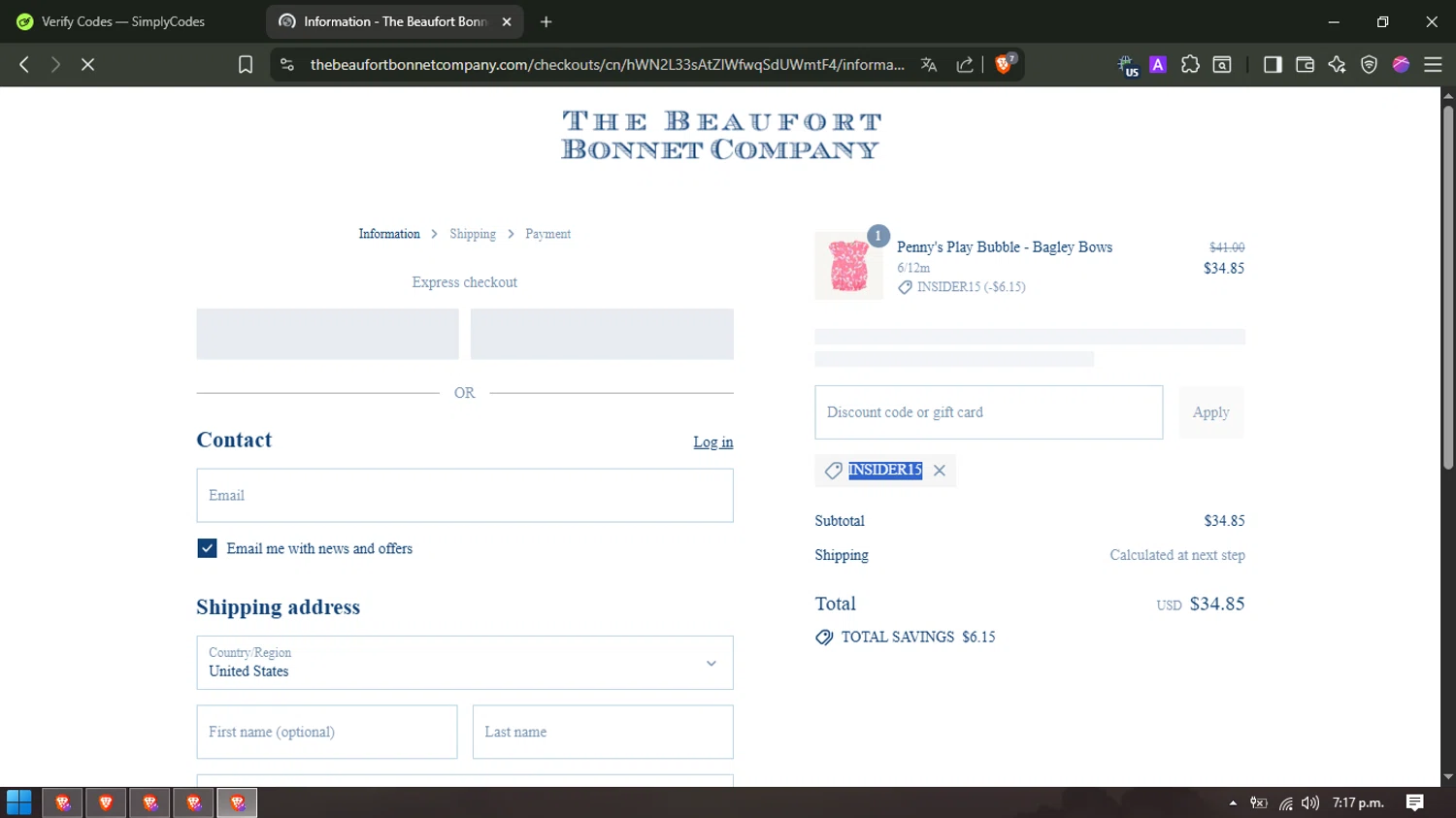
Task: Close the Beaufort Bonnet Information tab
Action: pos(507,21)
